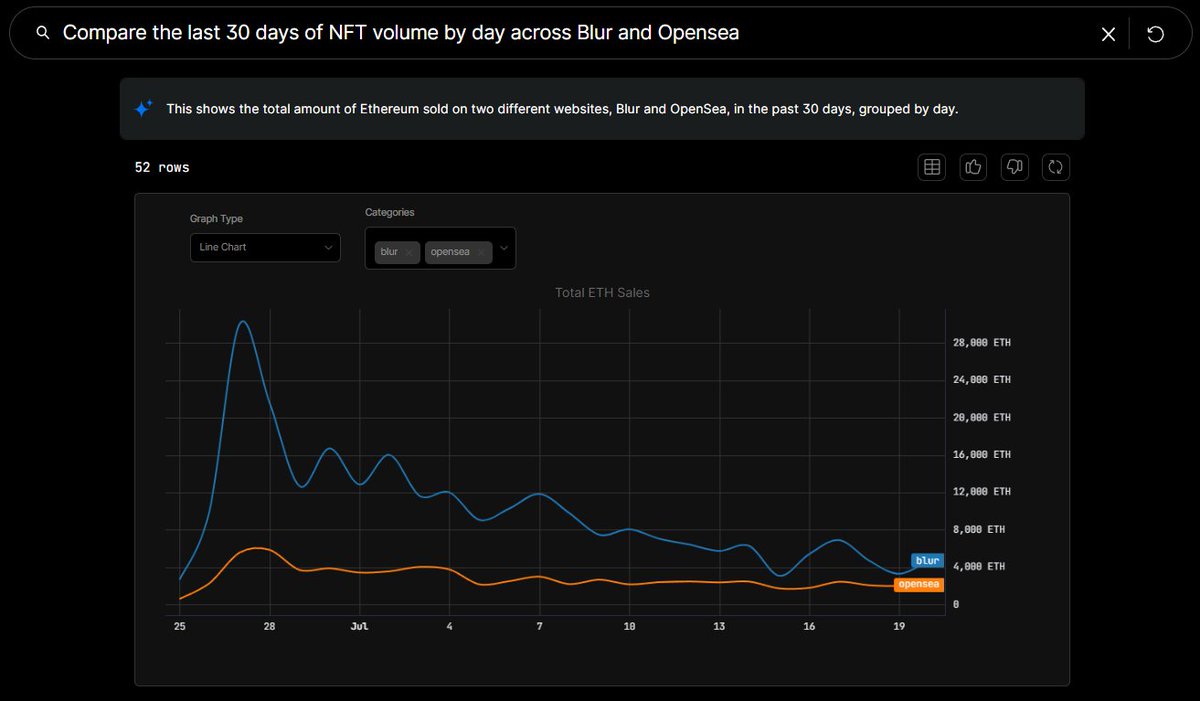Click the orange opensea series label
1200x701 pixels.
click(x=919, y=584)
